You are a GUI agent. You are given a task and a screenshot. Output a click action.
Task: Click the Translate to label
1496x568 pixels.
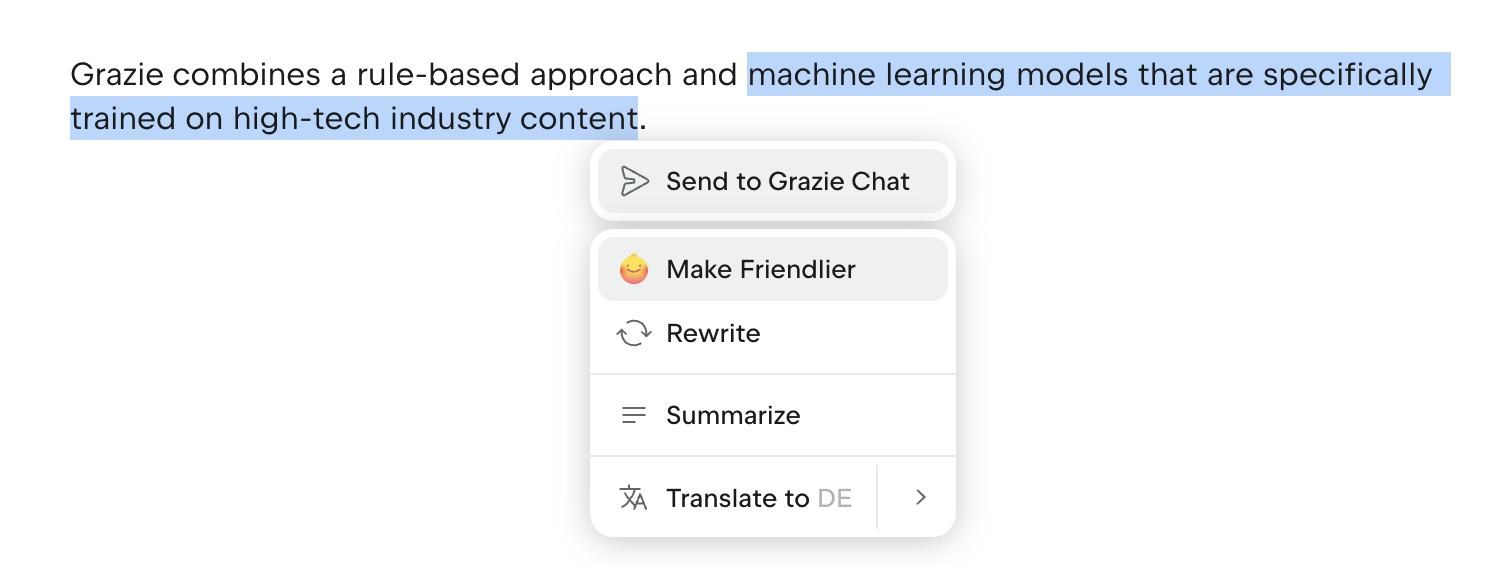click(738, 498)
